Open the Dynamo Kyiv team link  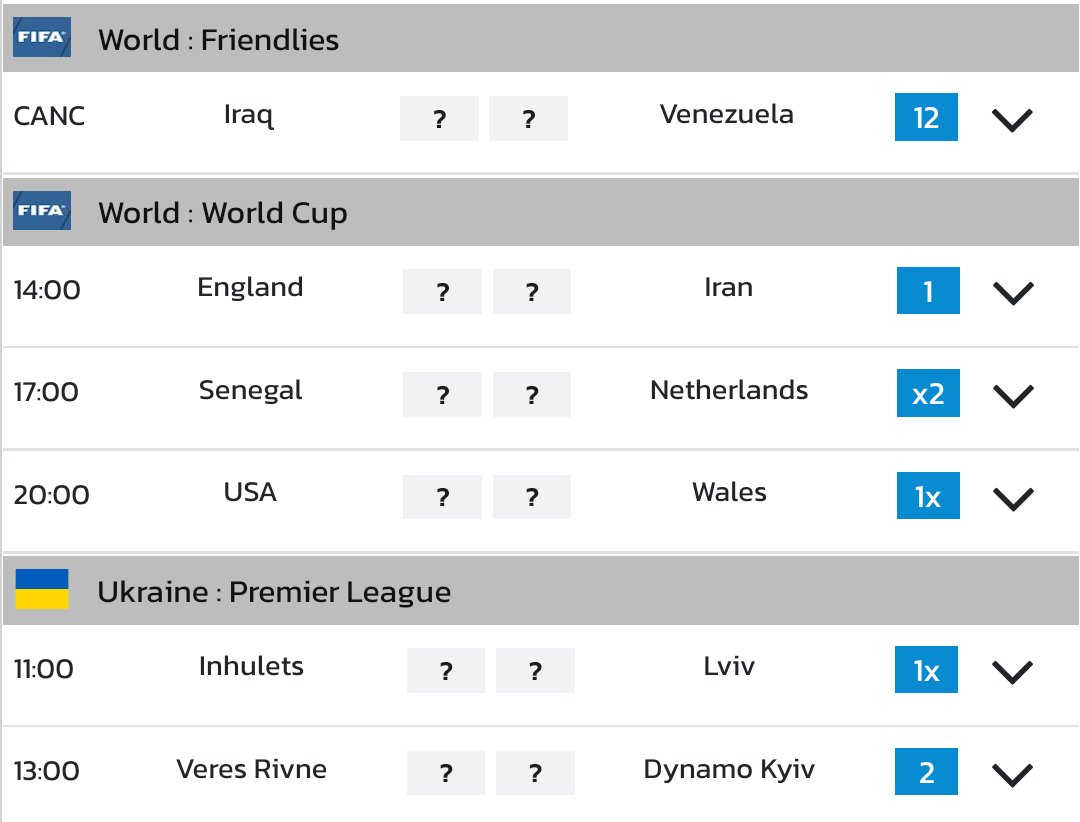[729, 769]
